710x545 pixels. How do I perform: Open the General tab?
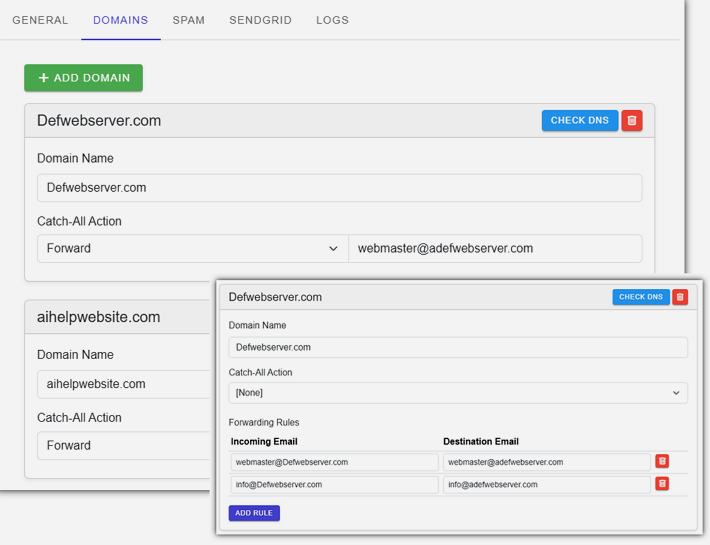click(40, 20)
